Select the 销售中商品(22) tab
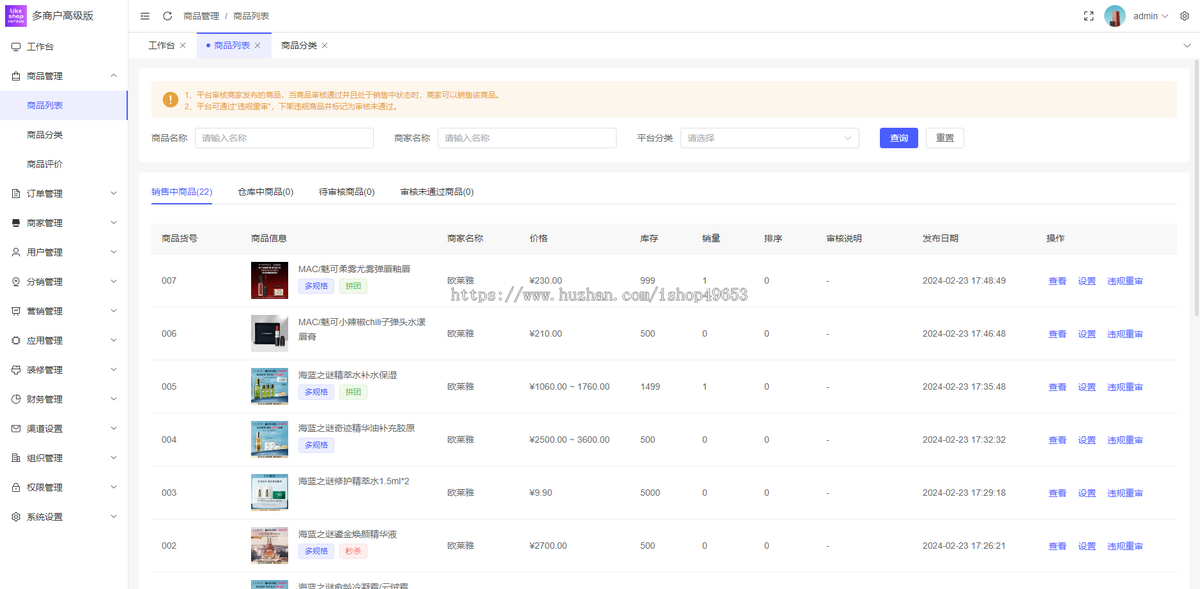Screen dimensions: 1200x589 coord(182,191)
